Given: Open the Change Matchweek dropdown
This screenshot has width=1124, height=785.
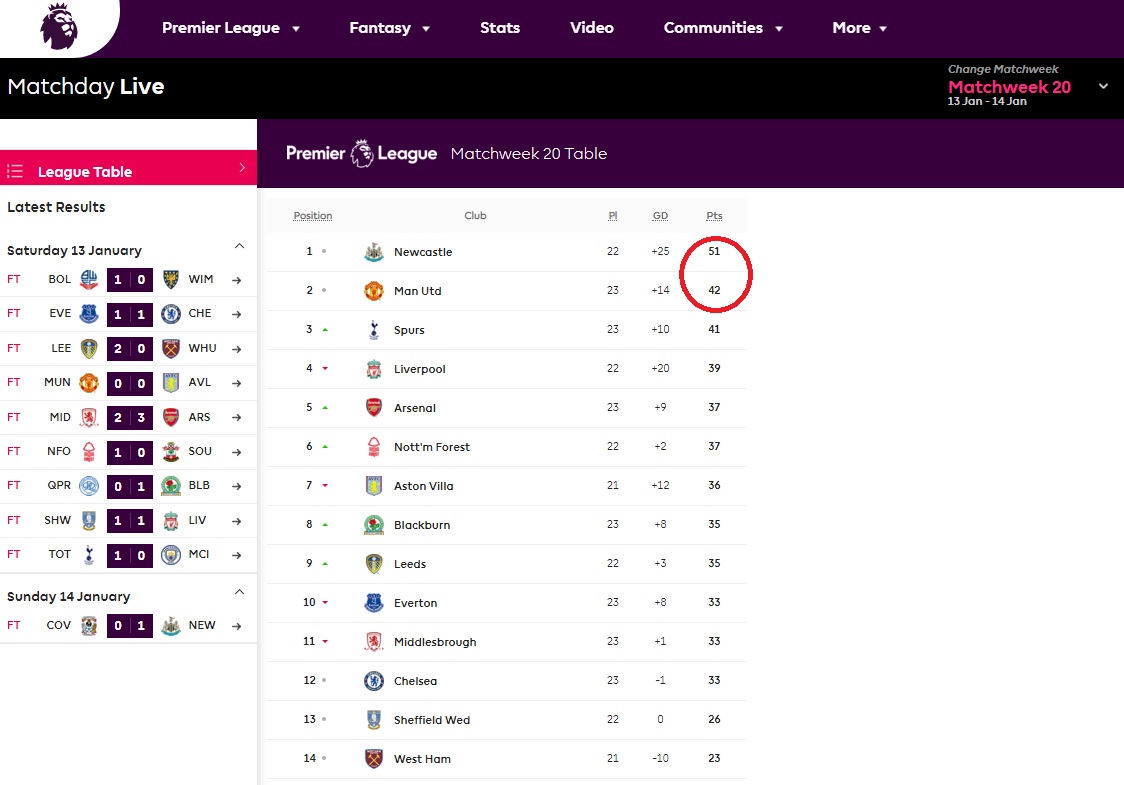Looking at the screenshot, I should click(1103, 86).
